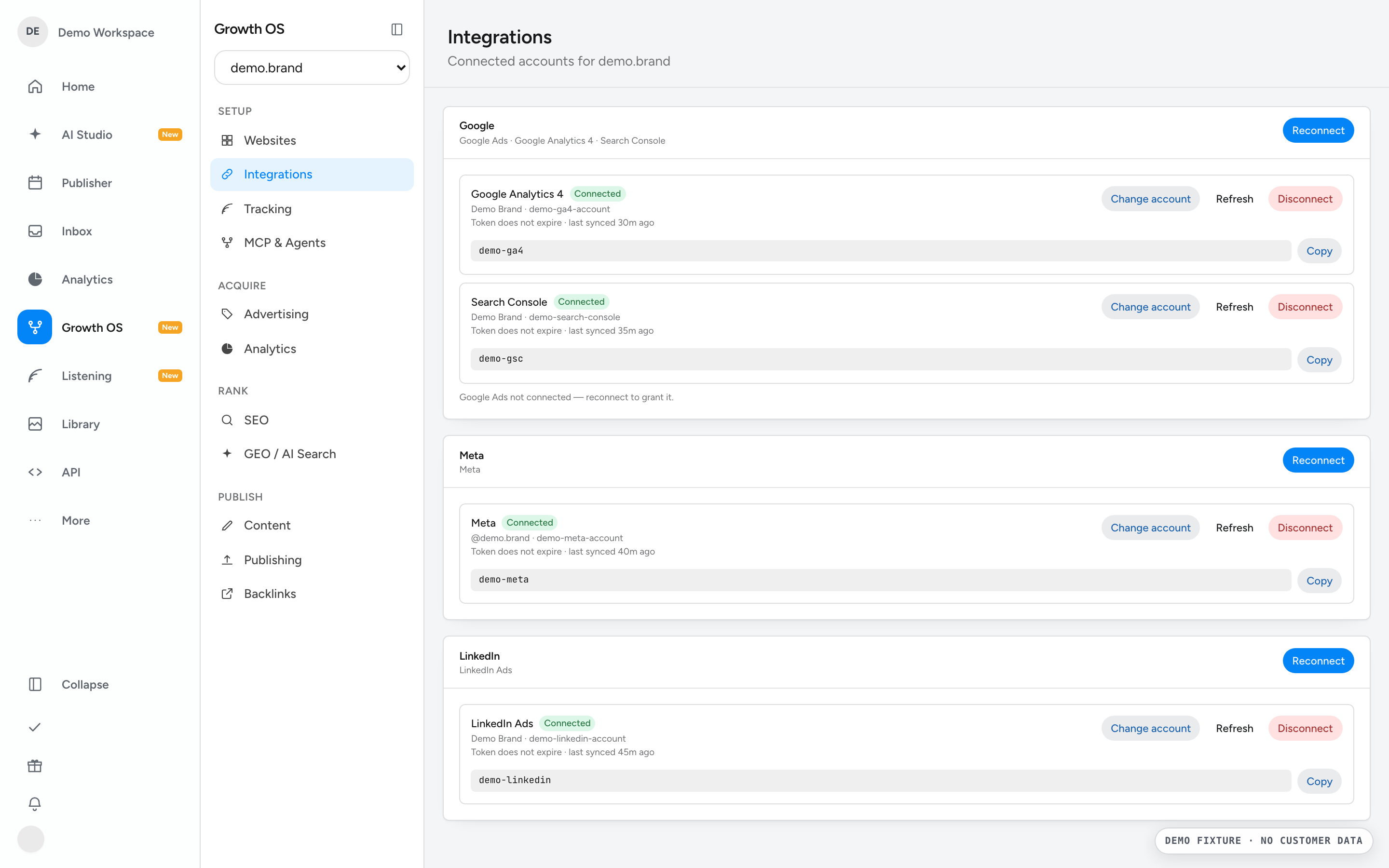The image size is (1389, 868).
Task: Click the Library image icon
Action: tap(35, 424)
